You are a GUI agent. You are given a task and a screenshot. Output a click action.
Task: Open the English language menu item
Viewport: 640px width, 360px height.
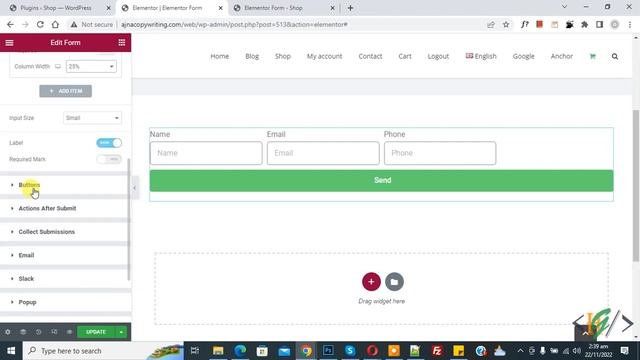pyautogui.click(x=481, y=56)
